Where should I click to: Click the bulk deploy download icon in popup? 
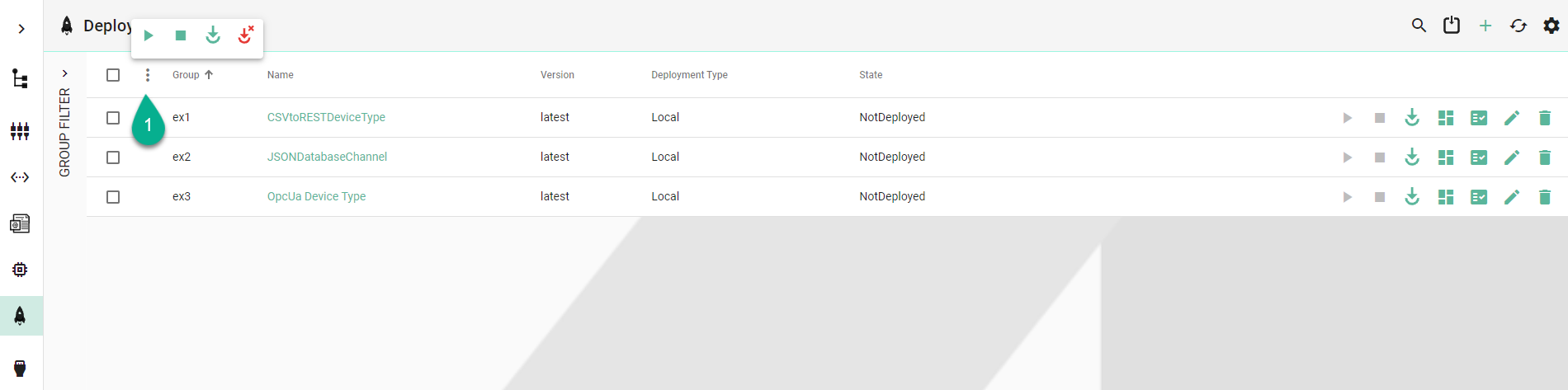213,35
